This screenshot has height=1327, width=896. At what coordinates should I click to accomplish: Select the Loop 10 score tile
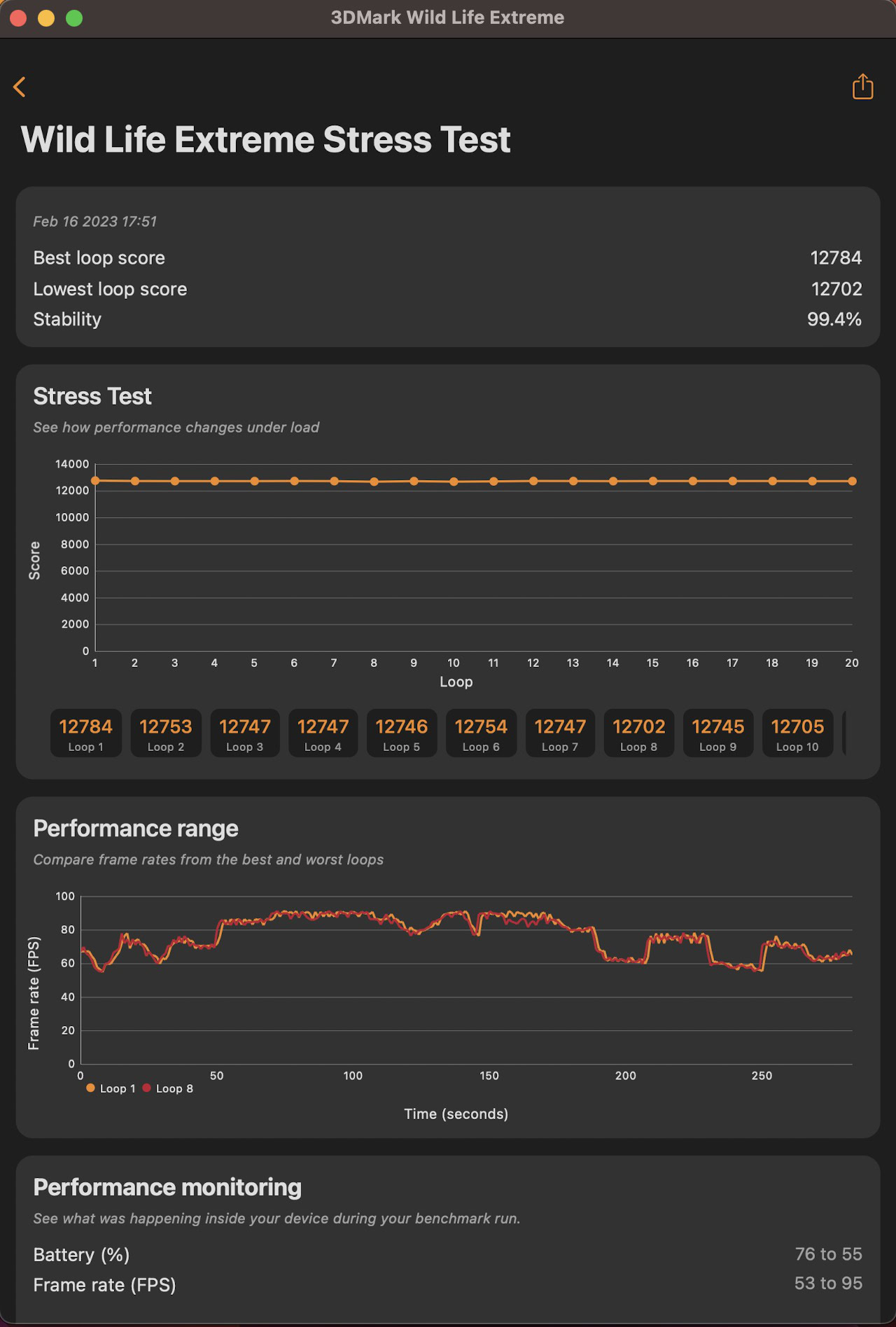(x=797, y=733)
